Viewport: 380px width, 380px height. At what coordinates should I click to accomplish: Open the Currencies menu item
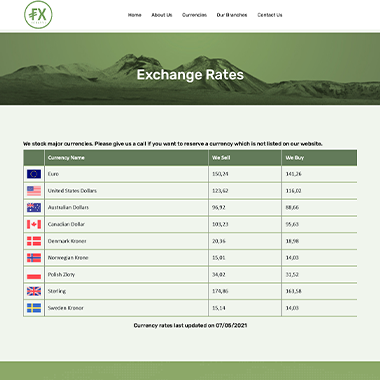click(194, 15)
